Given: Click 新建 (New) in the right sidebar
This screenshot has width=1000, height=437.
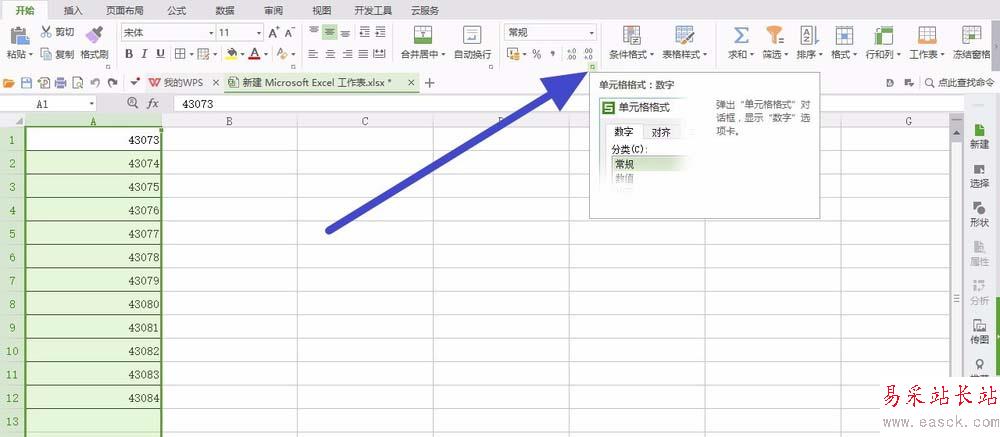Looking at the screenshot, I should click(980, 137).
